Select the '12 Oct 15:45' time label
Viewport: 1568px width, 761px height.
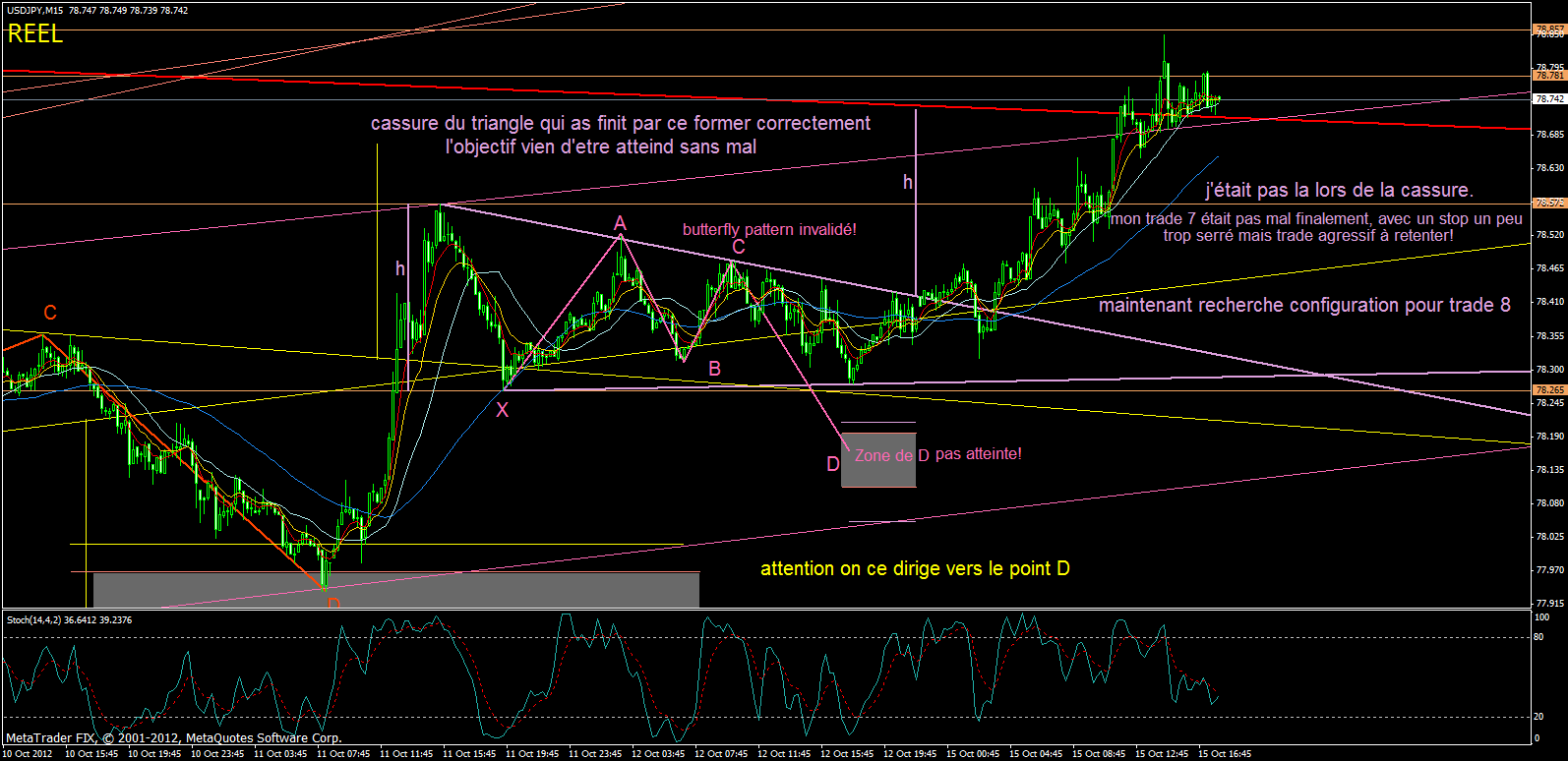(847, 754)
